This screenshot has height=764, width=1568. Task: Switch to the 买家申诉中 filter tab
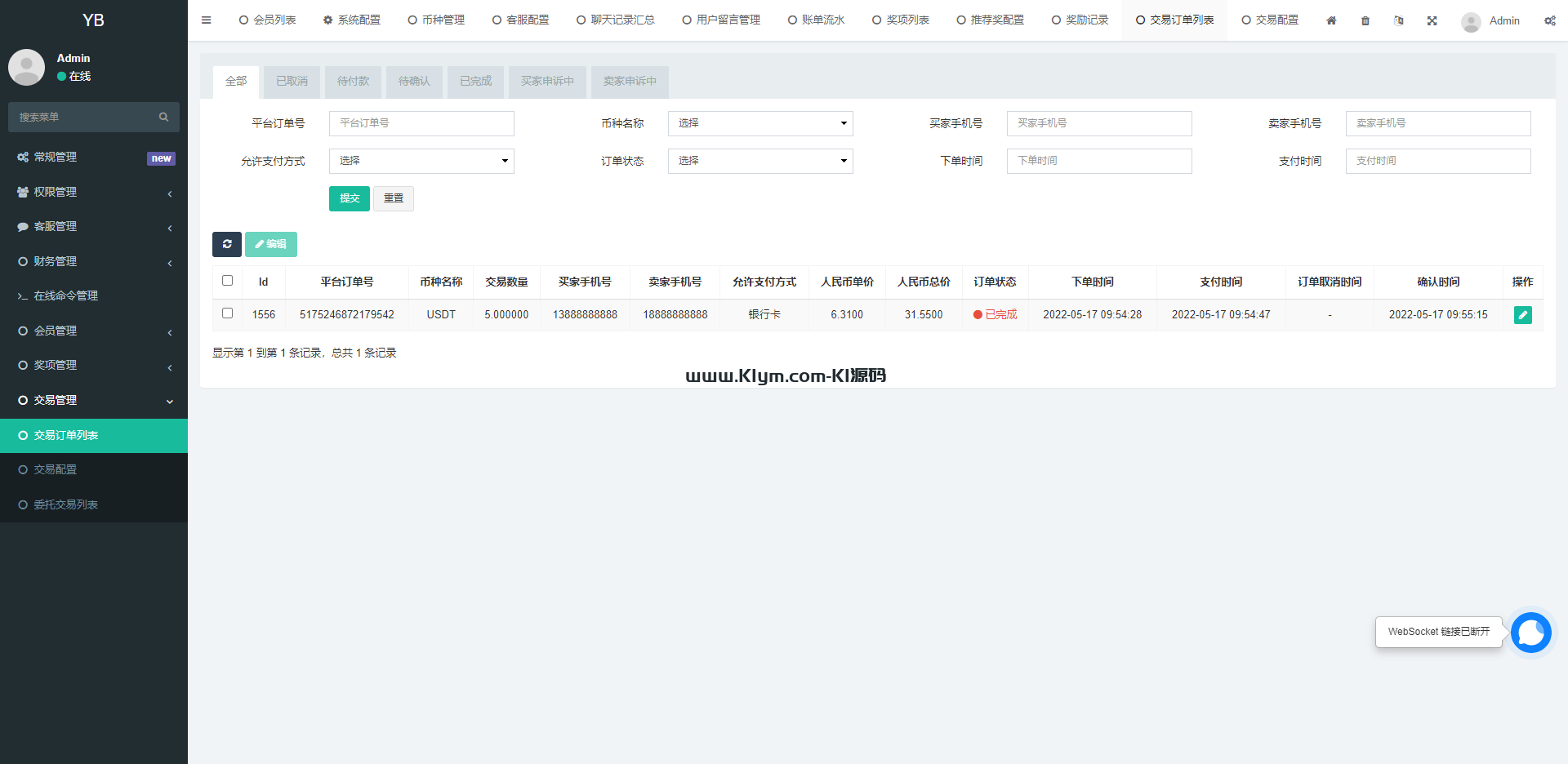point(547,82)
